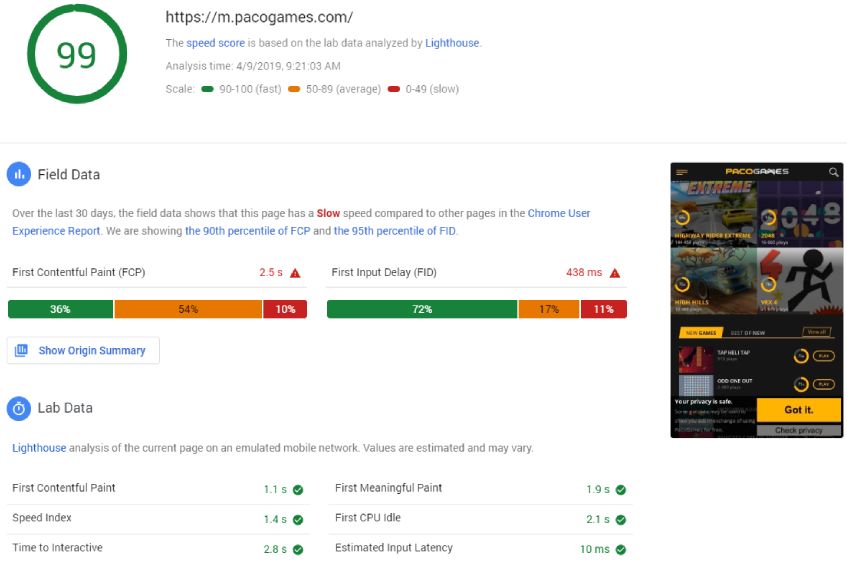The width and height of the screenshot is (847, 562).
Task: Click the Estimated Input Latency 10 ms value
Action: (595, 549)
